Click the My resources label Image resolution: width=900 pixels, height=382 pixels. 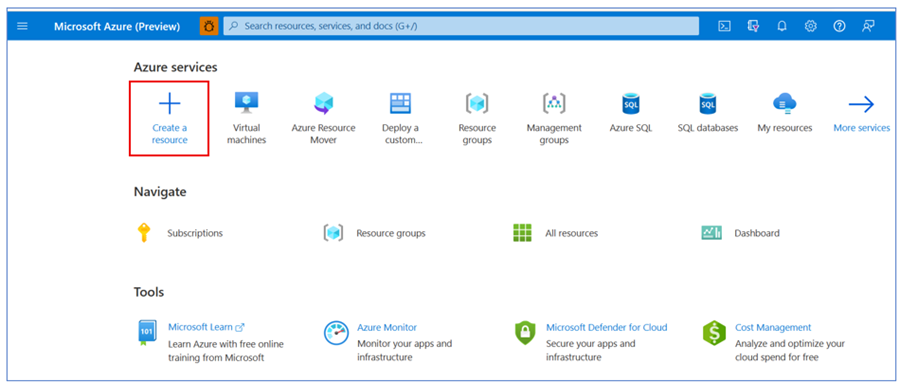785,128
